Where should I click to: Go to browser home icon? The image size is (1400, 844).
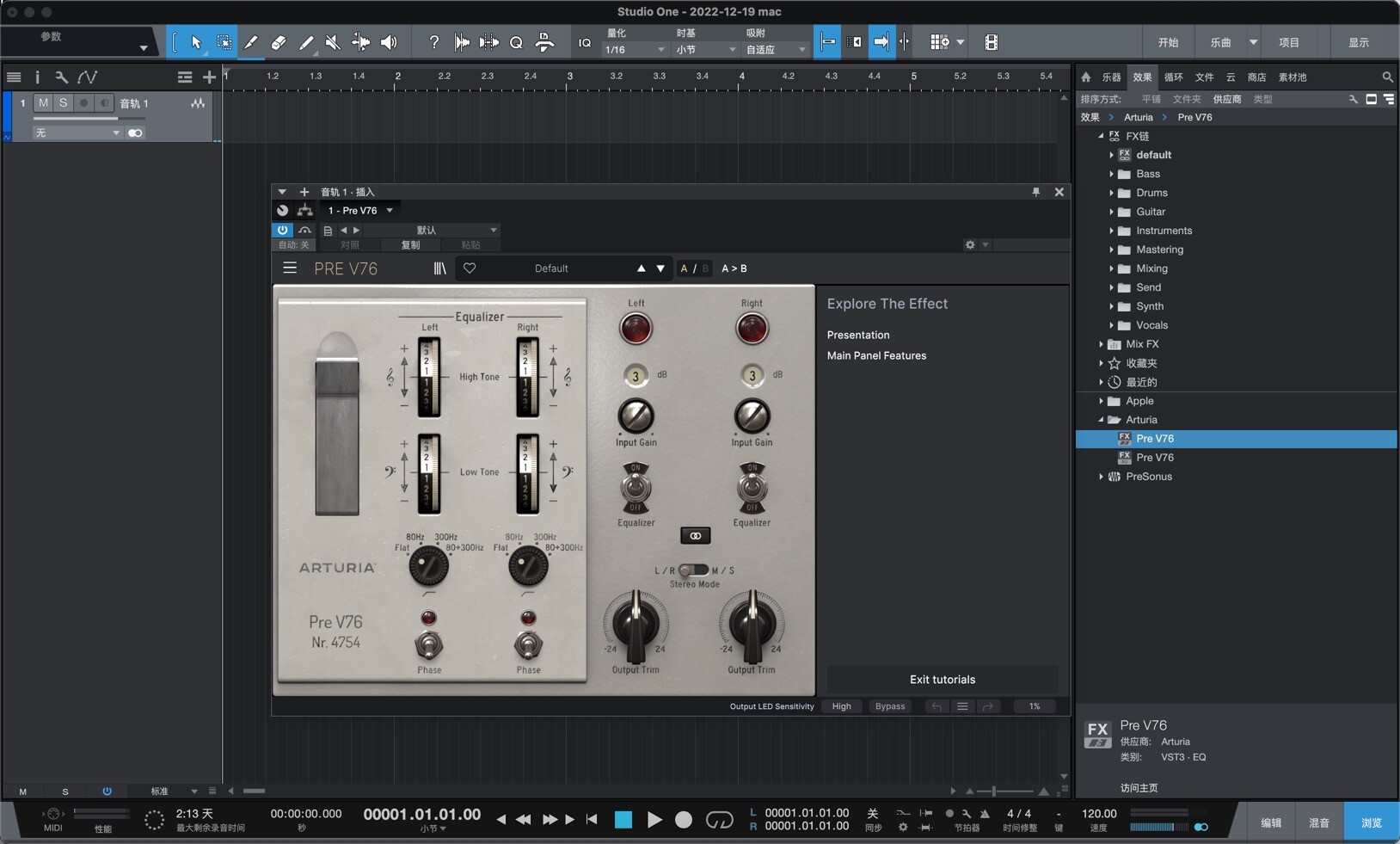tap(1086, 77)
